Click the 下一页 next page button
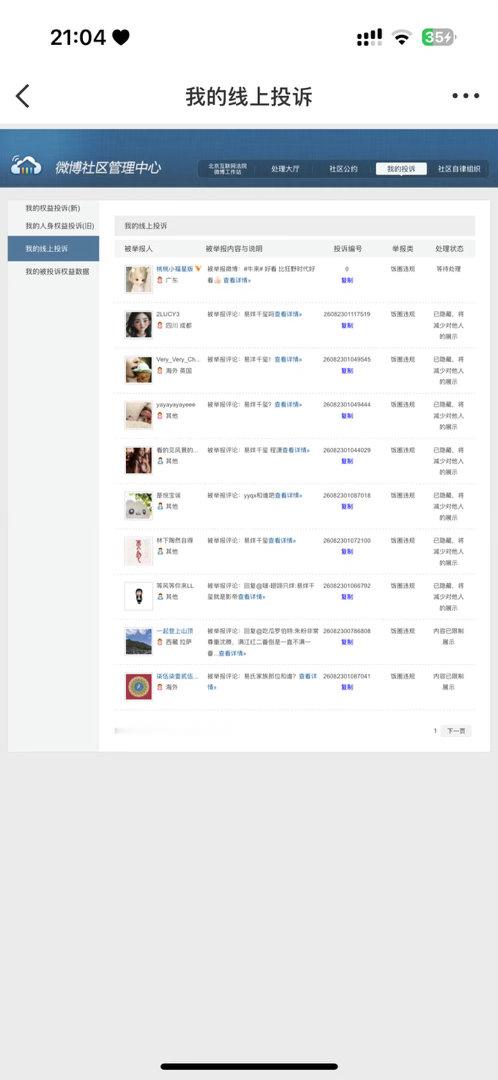 tap(456, 731)
